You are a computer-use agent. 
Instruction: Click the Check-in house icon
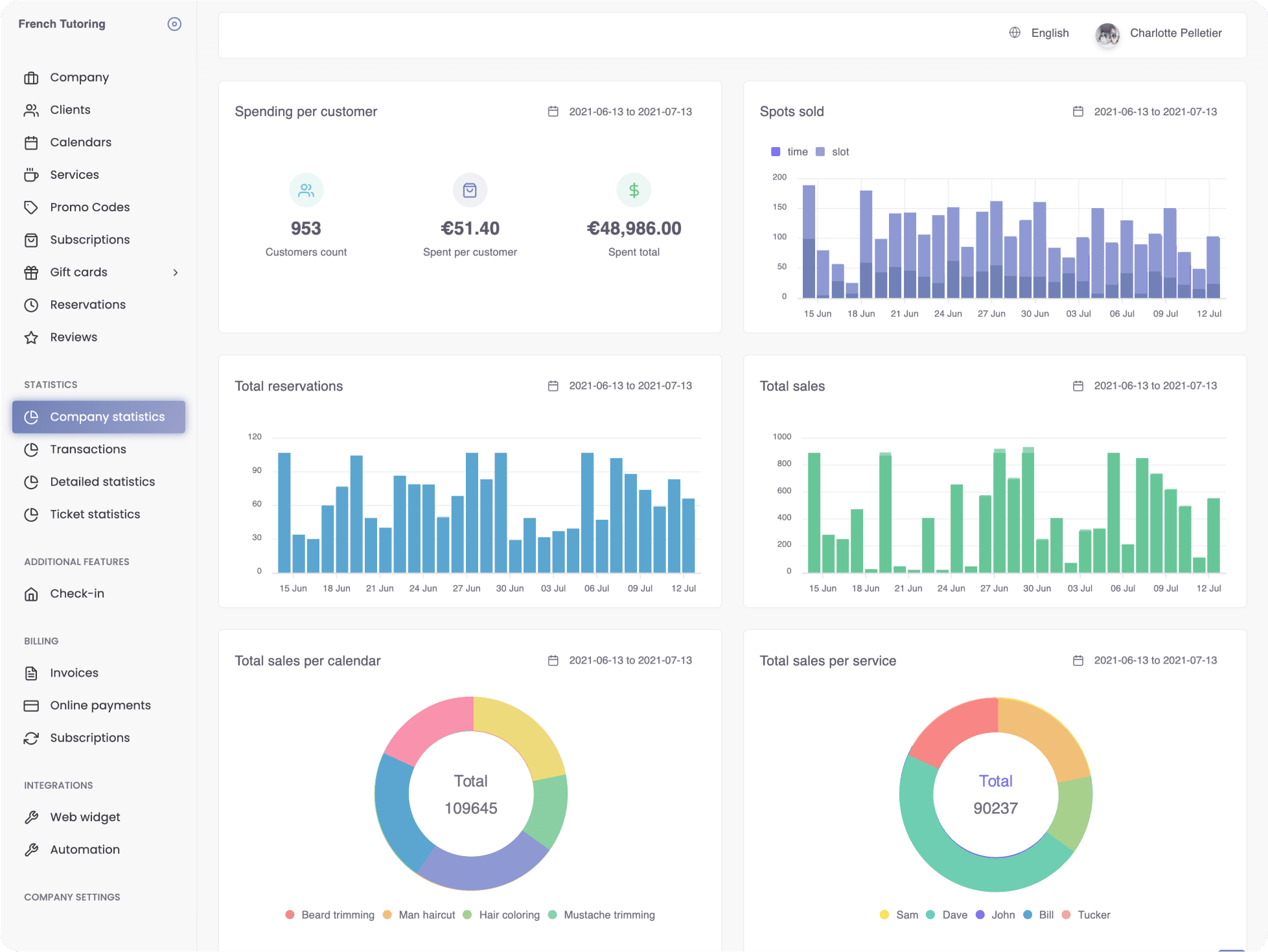31,594
